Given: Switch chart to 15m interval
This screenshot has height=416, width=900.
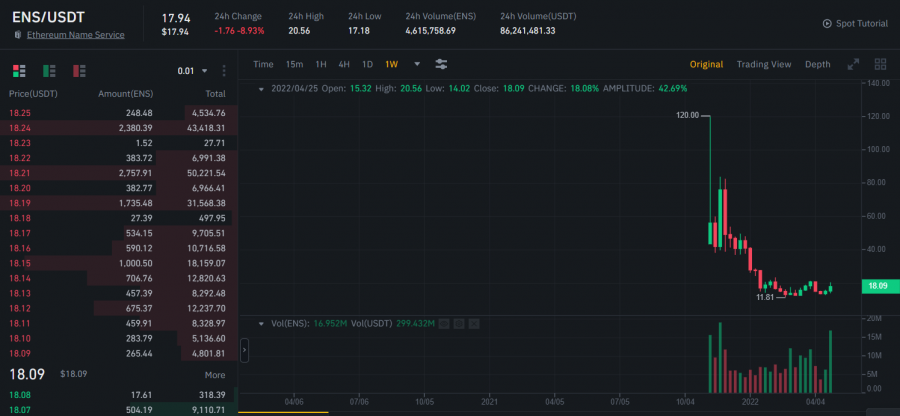Looking at the screenshot, I should 294,64.
